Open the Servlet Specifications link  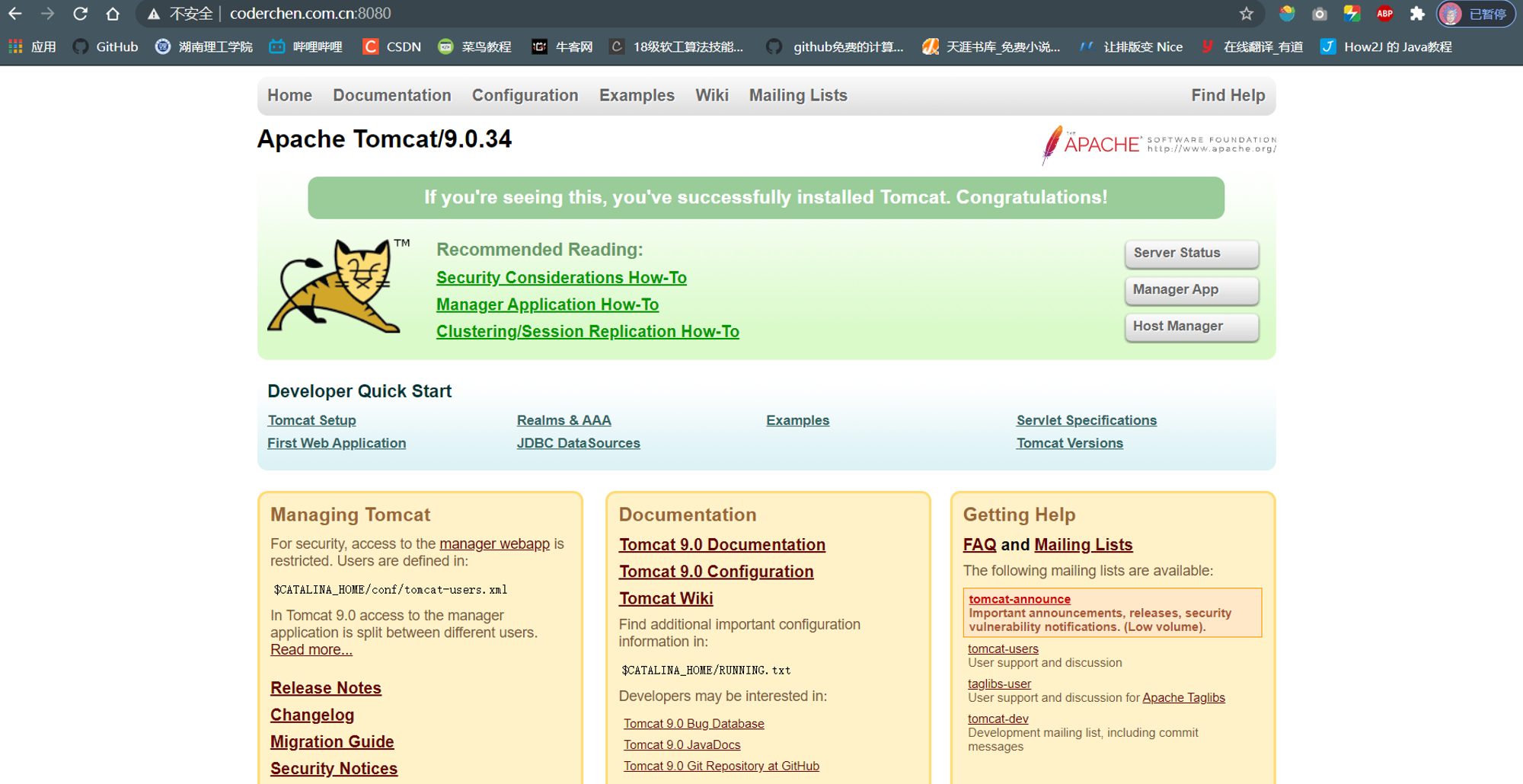pos(1086,420)
